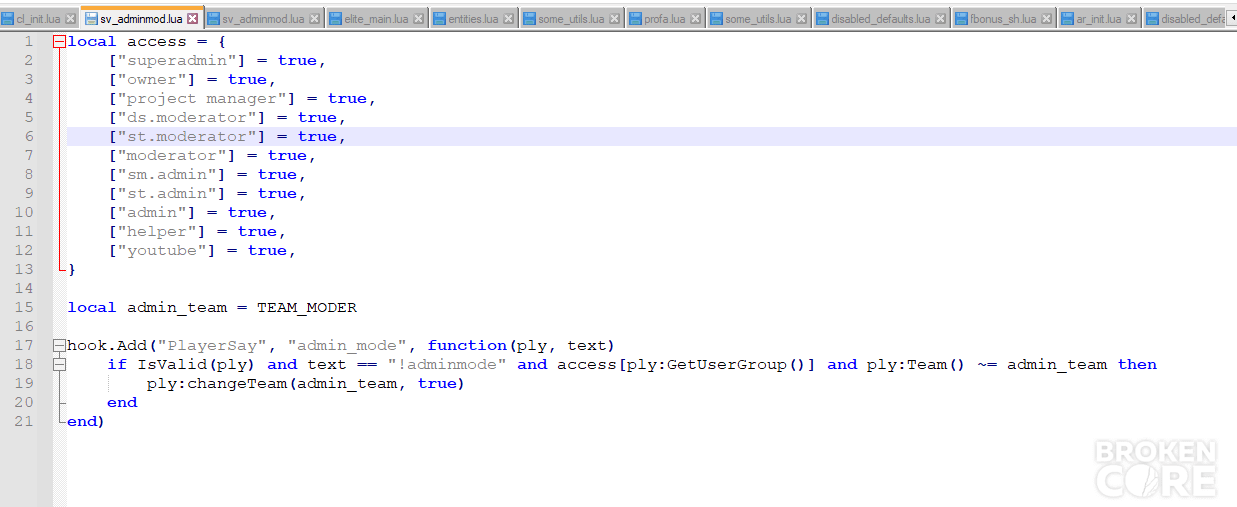1237x507 pixels.
Task: Click the "helper" key
Action: (x=158, y=232)
